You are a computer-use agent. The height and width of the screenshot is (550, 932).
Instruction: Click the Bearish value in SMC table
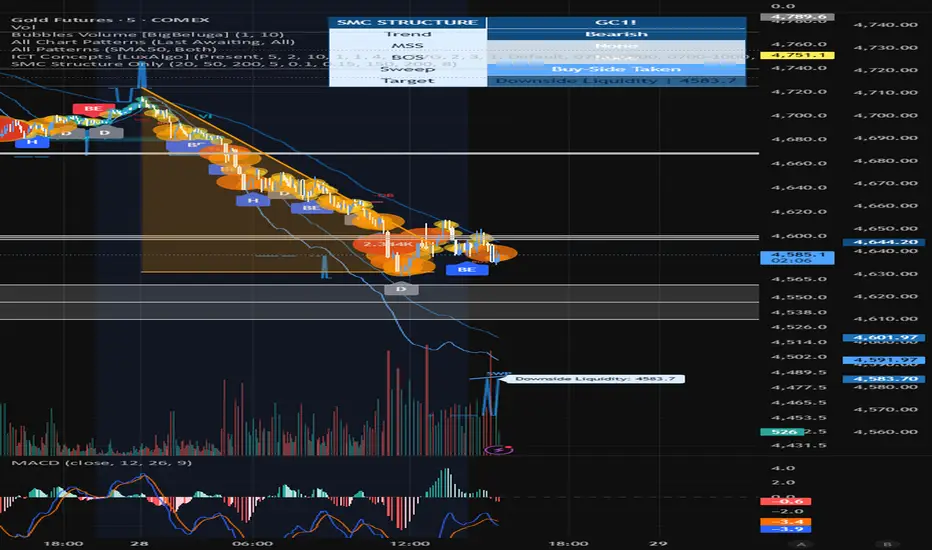(x=616, y=34)
